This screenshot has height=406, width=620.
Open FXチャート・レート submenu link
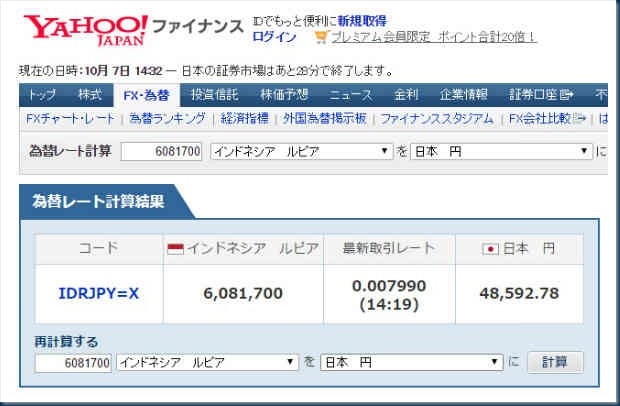click(x=70, y=119)
